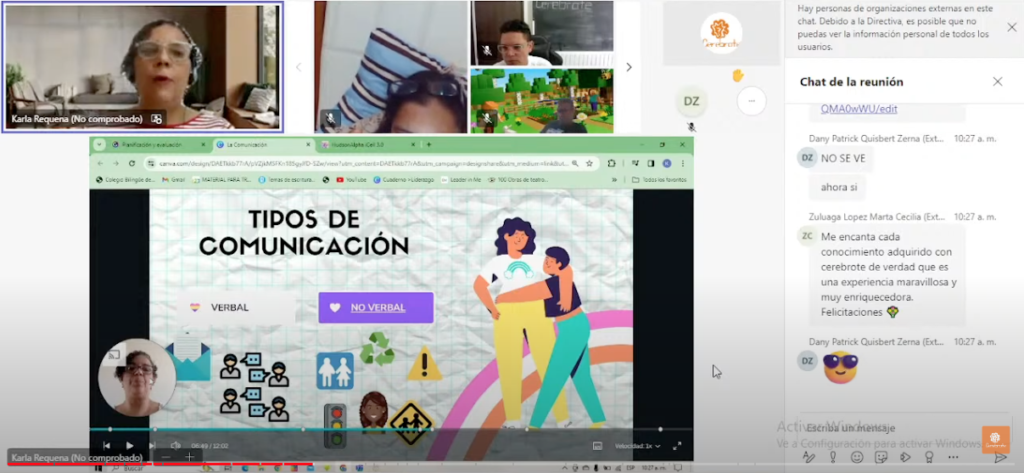Select the Minecraft background participant tile

point(542,101)
